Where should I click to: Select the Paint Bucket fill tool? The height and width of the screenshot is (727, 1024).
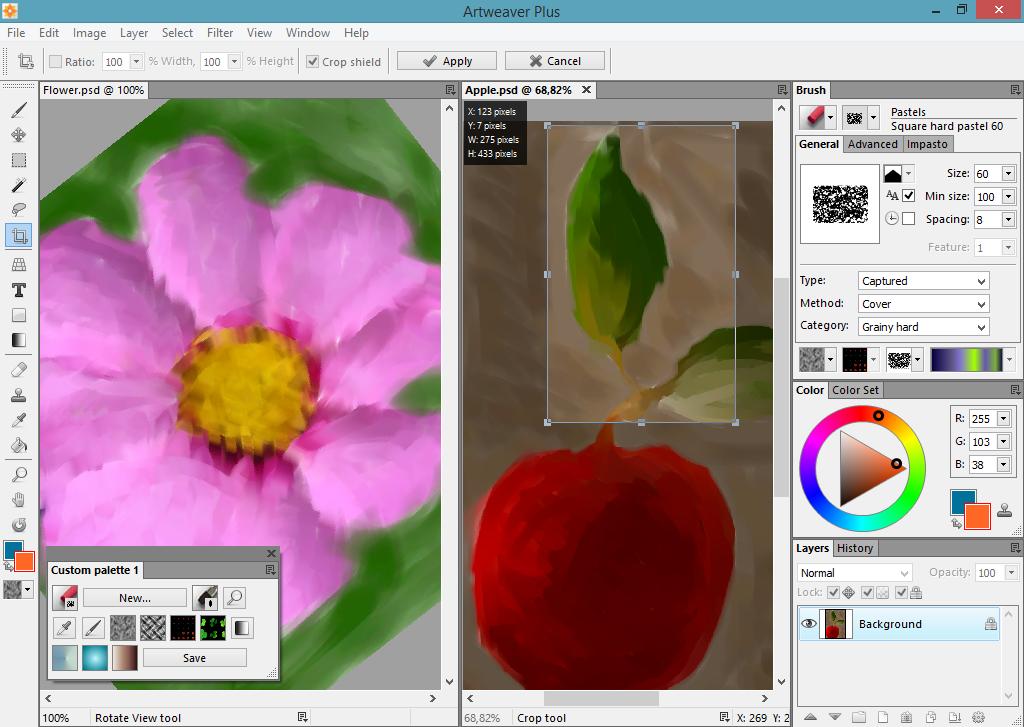(18, 445)
